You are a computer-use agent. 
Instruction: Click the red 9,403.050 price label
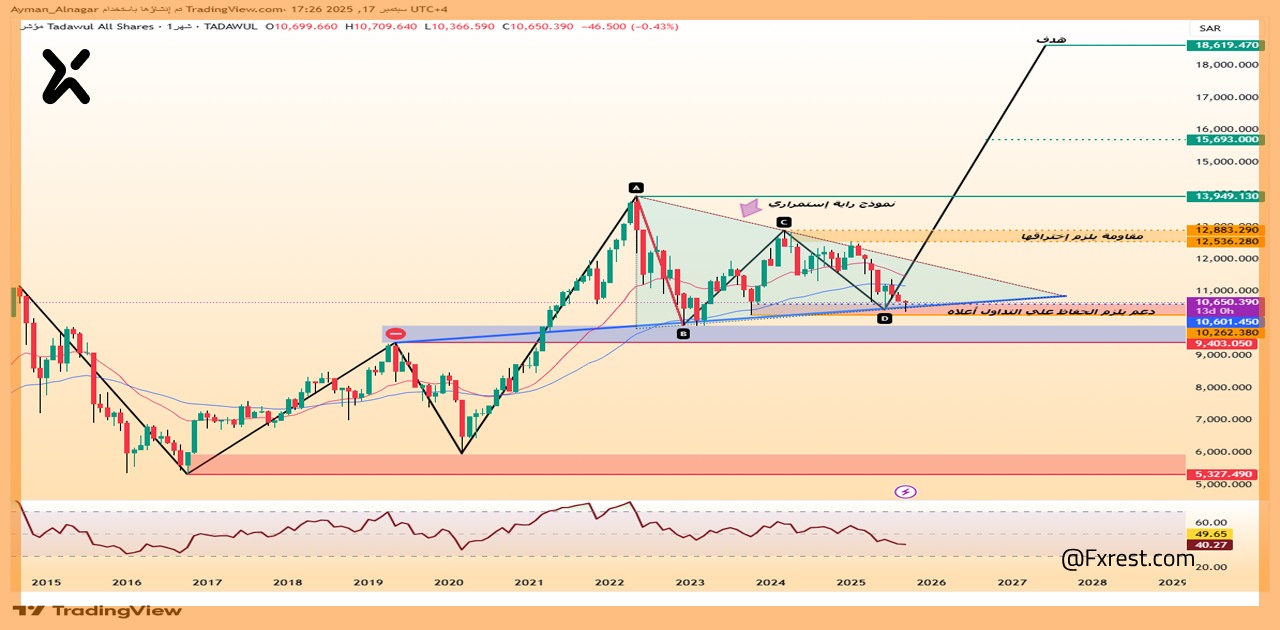pyautogui.click(x=1222, y=344)
